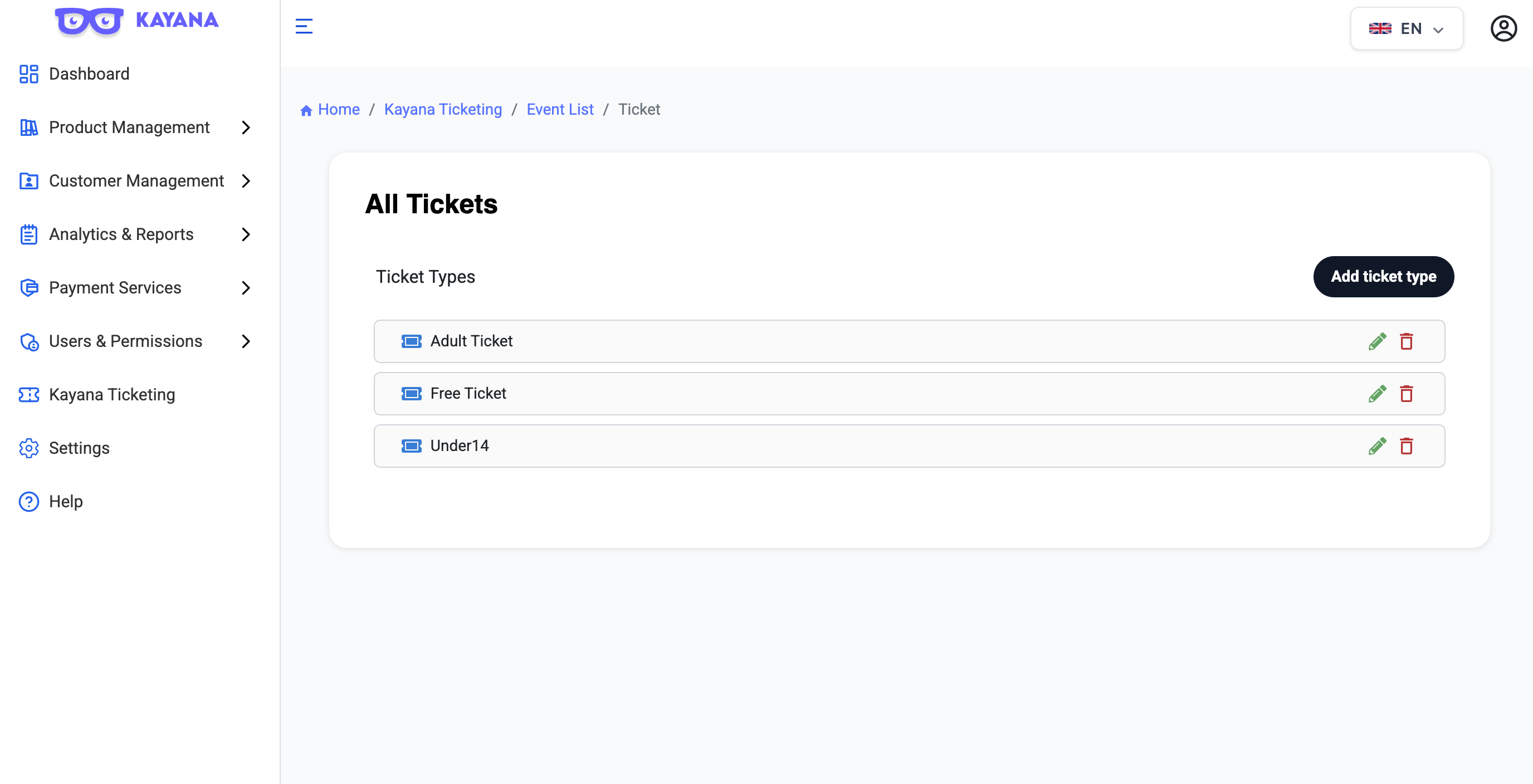This screenshot has width=1533, height=784.
Task: Click the ticket icon beside Free Ticket
Action: click(411, 394)
